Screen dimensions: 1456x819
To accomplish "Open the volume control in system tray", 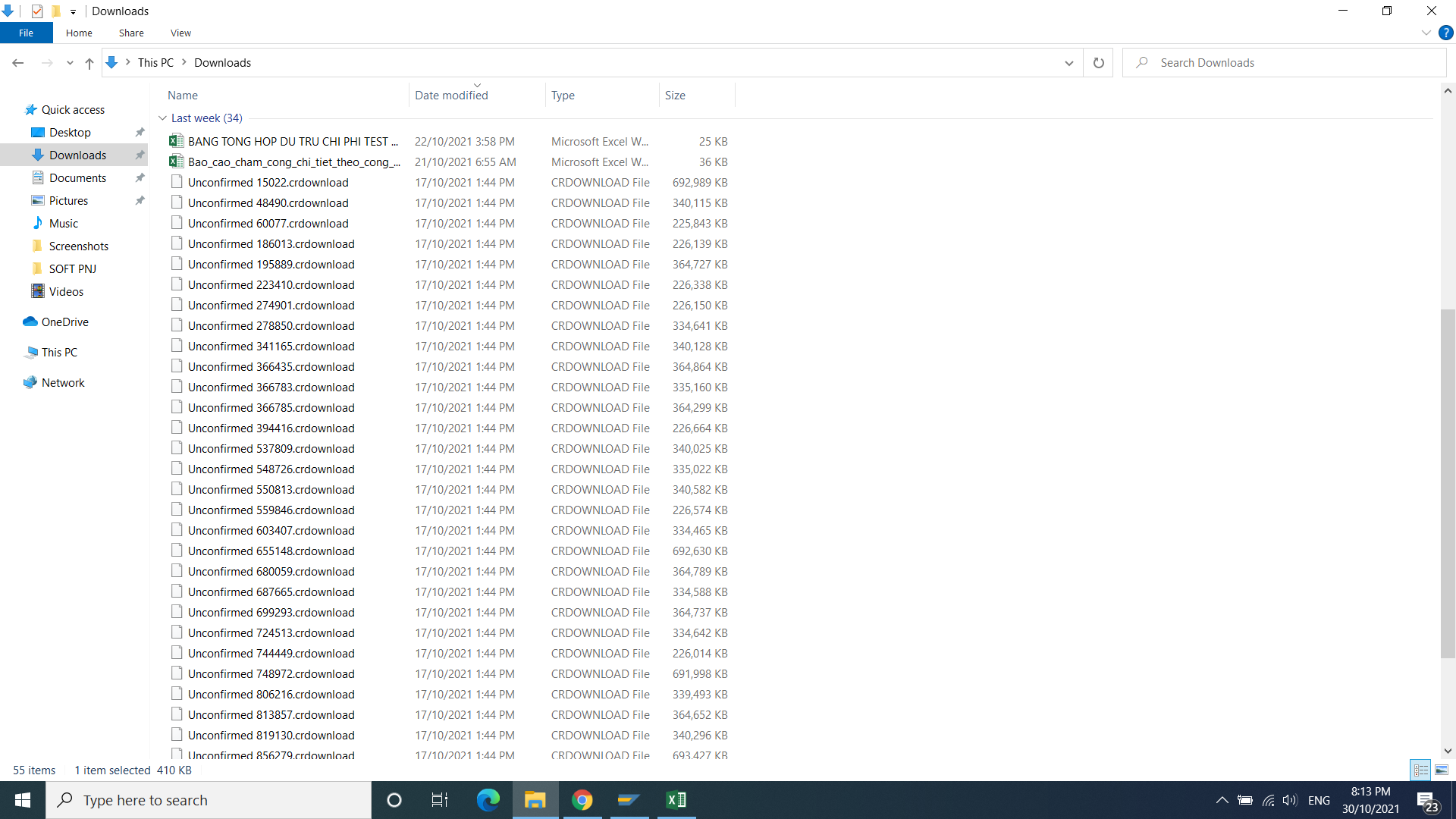I will 1289,800.
